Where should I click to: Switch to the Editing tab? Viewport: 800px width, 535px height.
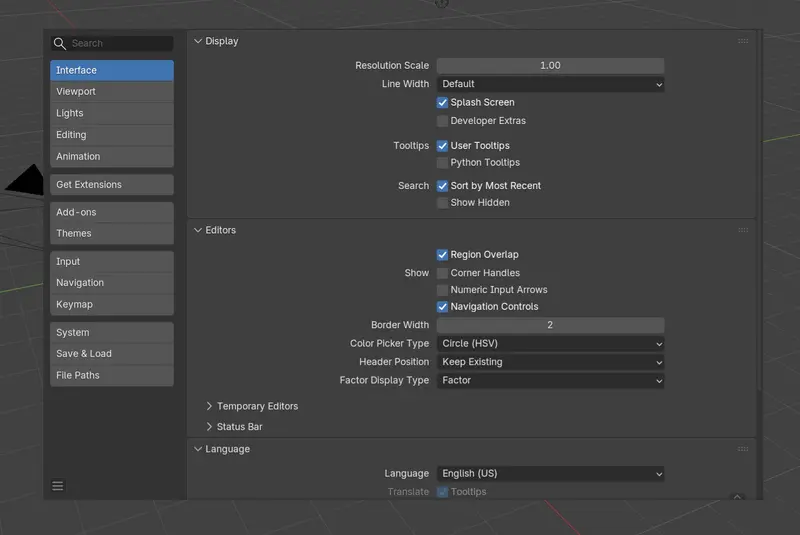pos(112,135)
